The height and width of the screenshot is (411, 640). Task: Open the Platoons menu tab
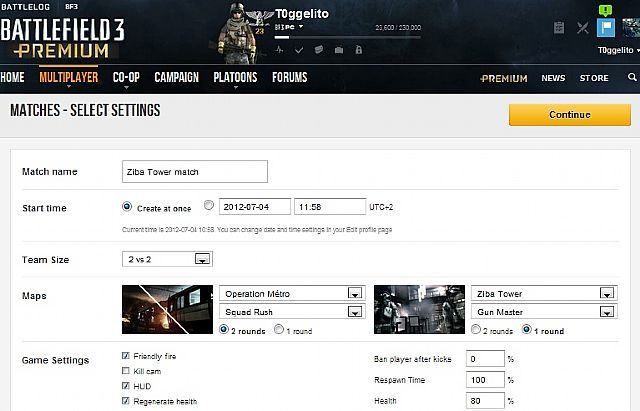[235, 77]
